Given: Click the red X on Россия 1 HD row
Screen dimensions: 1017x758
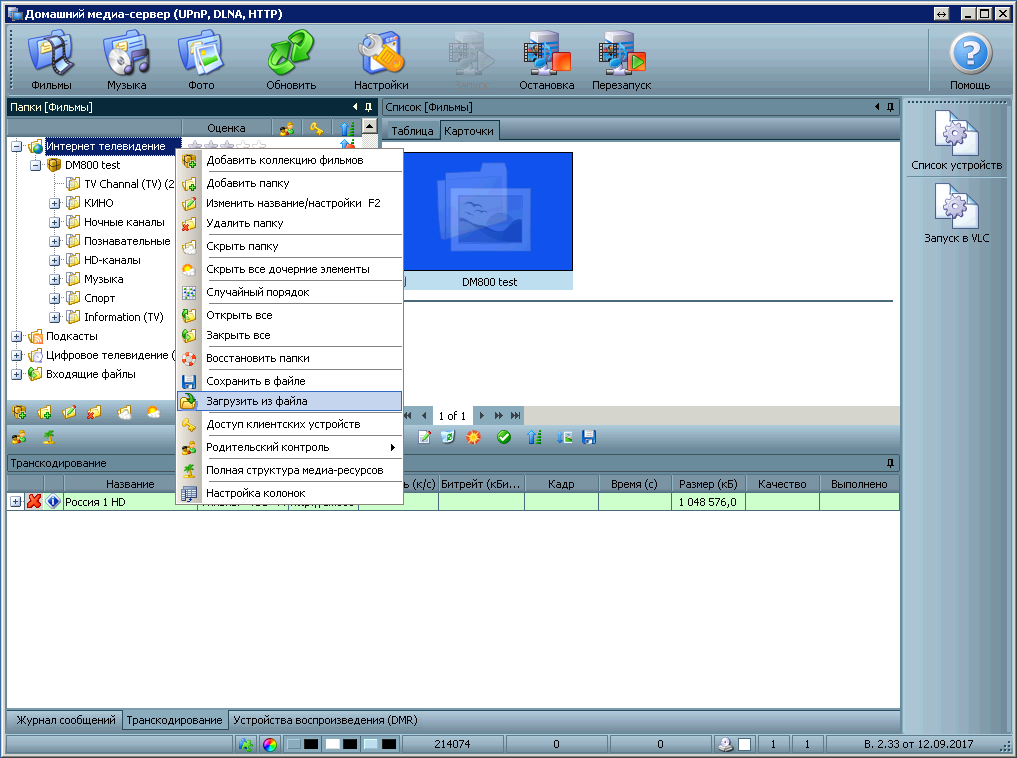Looking at the screenshot, I should pos(34,502).
